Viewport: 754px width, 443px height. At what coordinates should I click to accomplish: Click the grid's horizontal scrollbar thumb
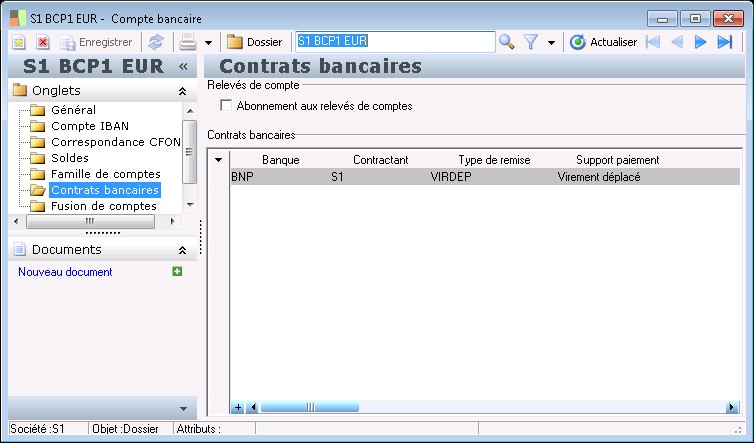(310, 407)
